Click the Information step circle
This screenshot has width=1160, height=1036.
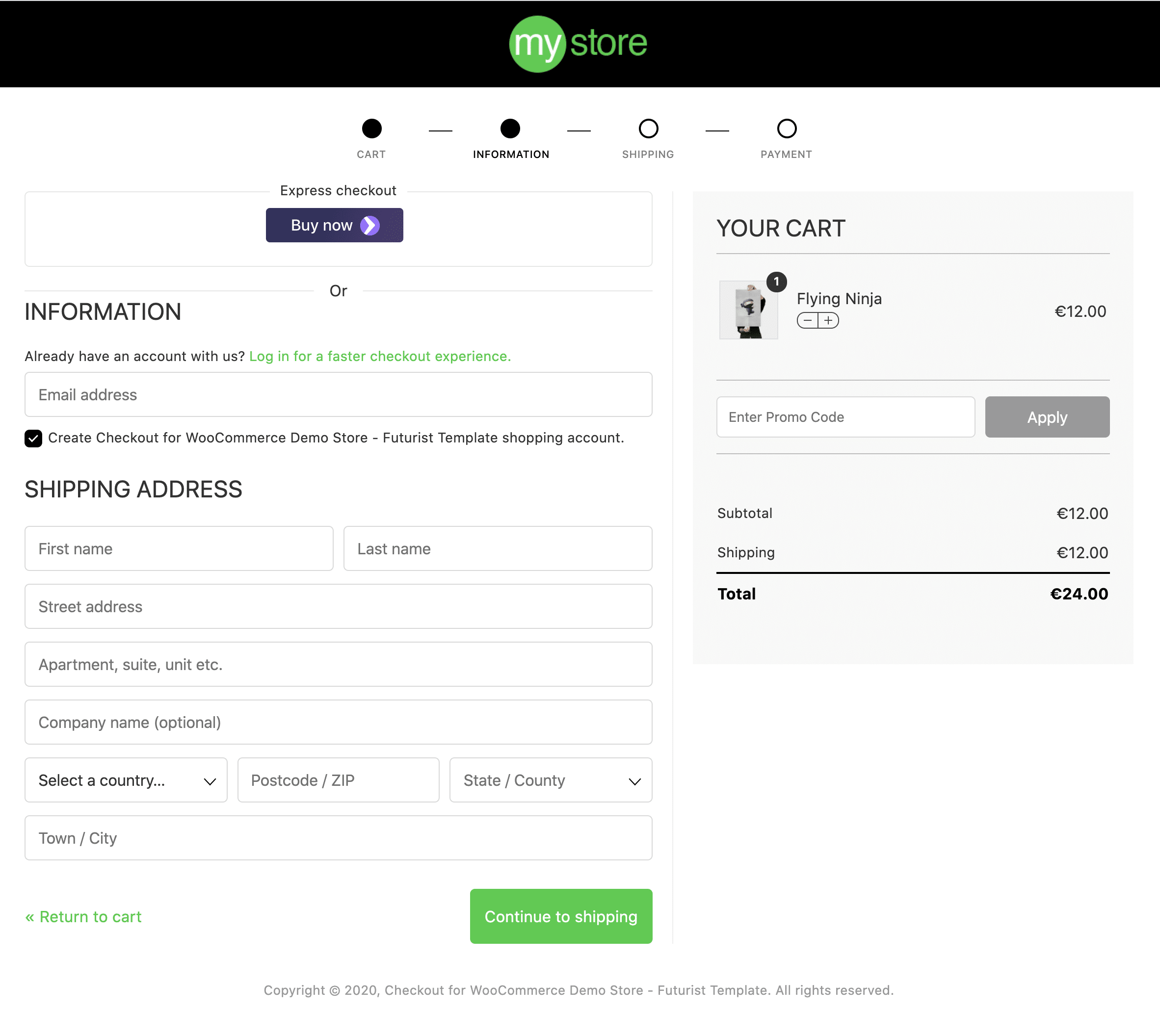pyautogui.click(x=510, y=129)
